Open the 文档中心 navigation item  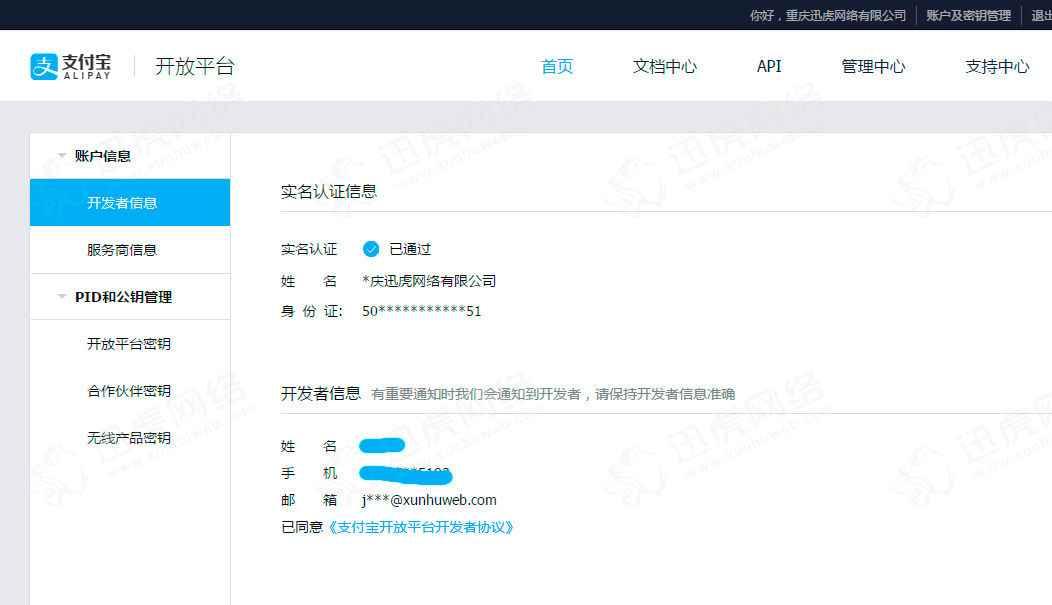[665, 67]
